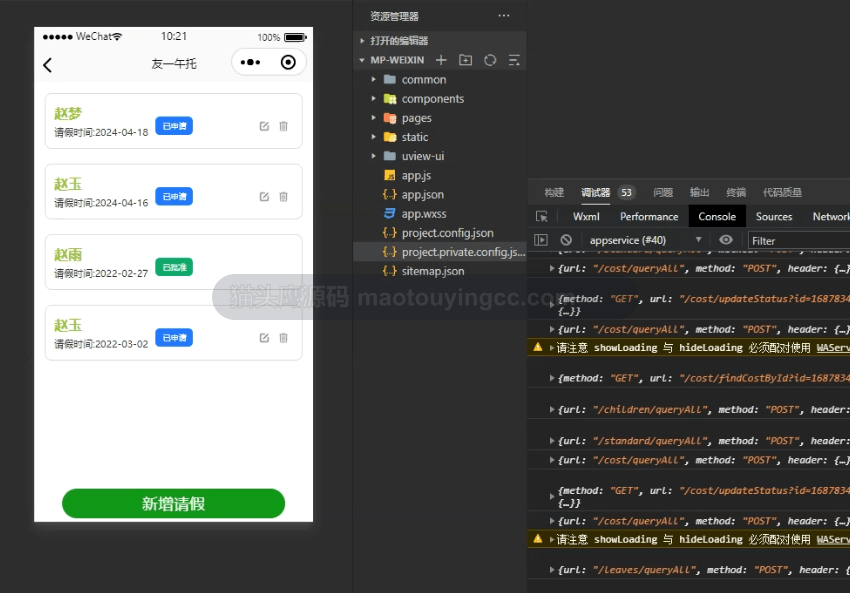Activate the element inspector picker
Screen dimensions: 850x593
tap(542, 217)
